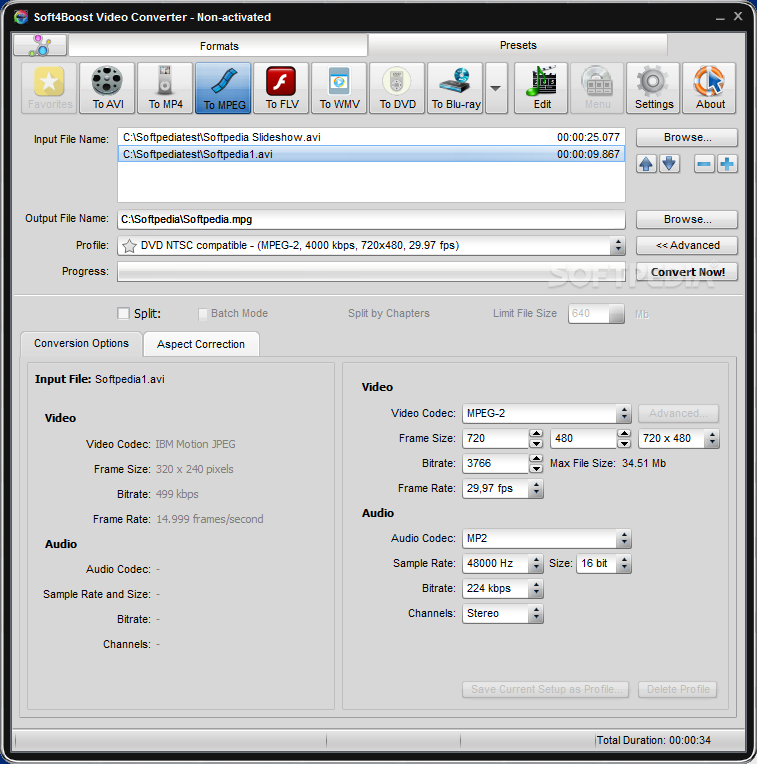The height and width of the screenshot is (764, 757).
Task: Select the To WMV format
Action: 339,88
